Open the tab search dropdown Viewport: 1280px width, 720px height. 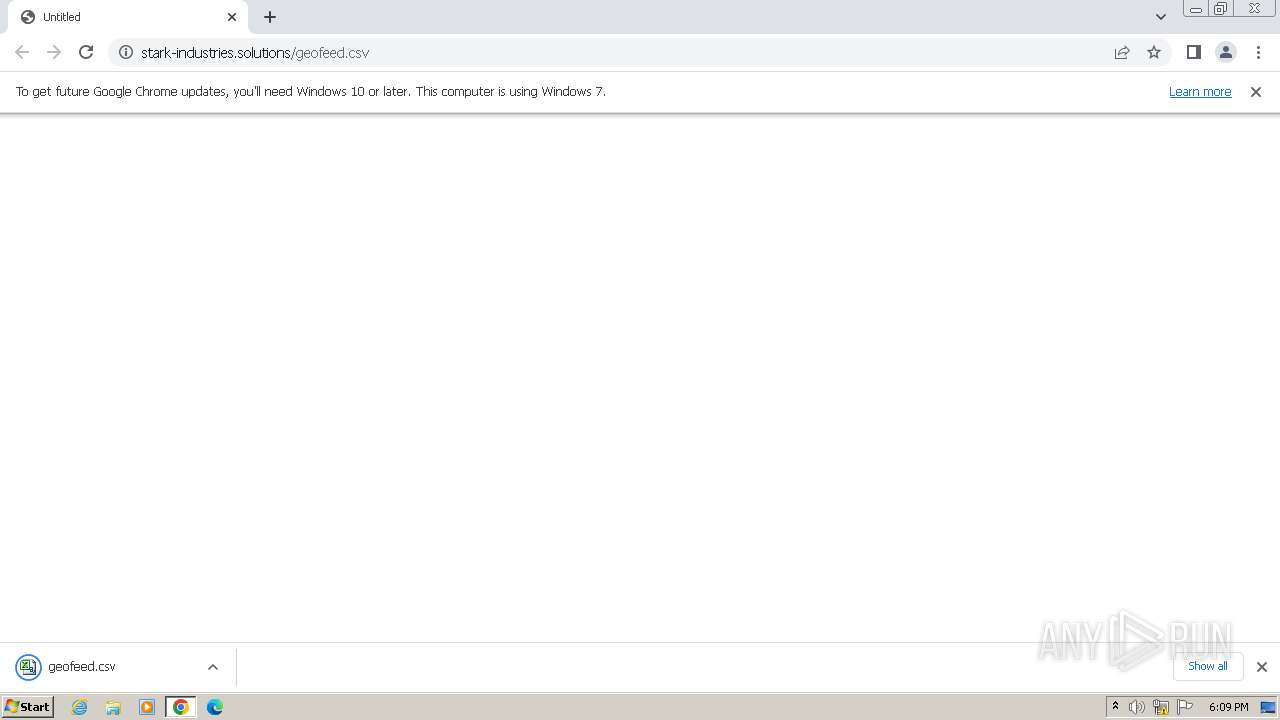(x=1161, y=17)
